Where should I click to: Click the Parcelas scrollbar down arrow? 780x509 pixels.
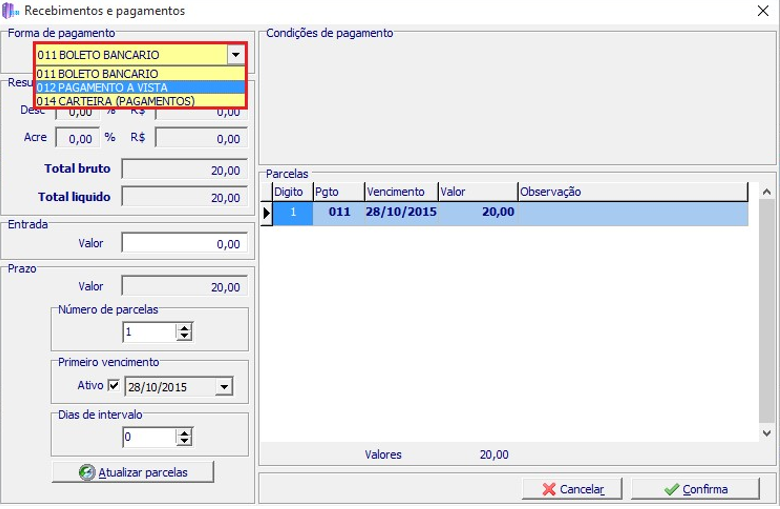coord(767,433)
